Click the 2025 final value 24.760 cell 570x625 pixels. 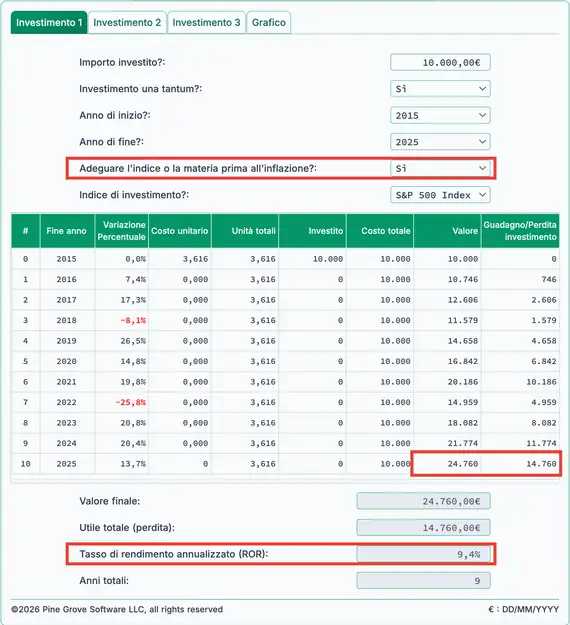[448, 464]
